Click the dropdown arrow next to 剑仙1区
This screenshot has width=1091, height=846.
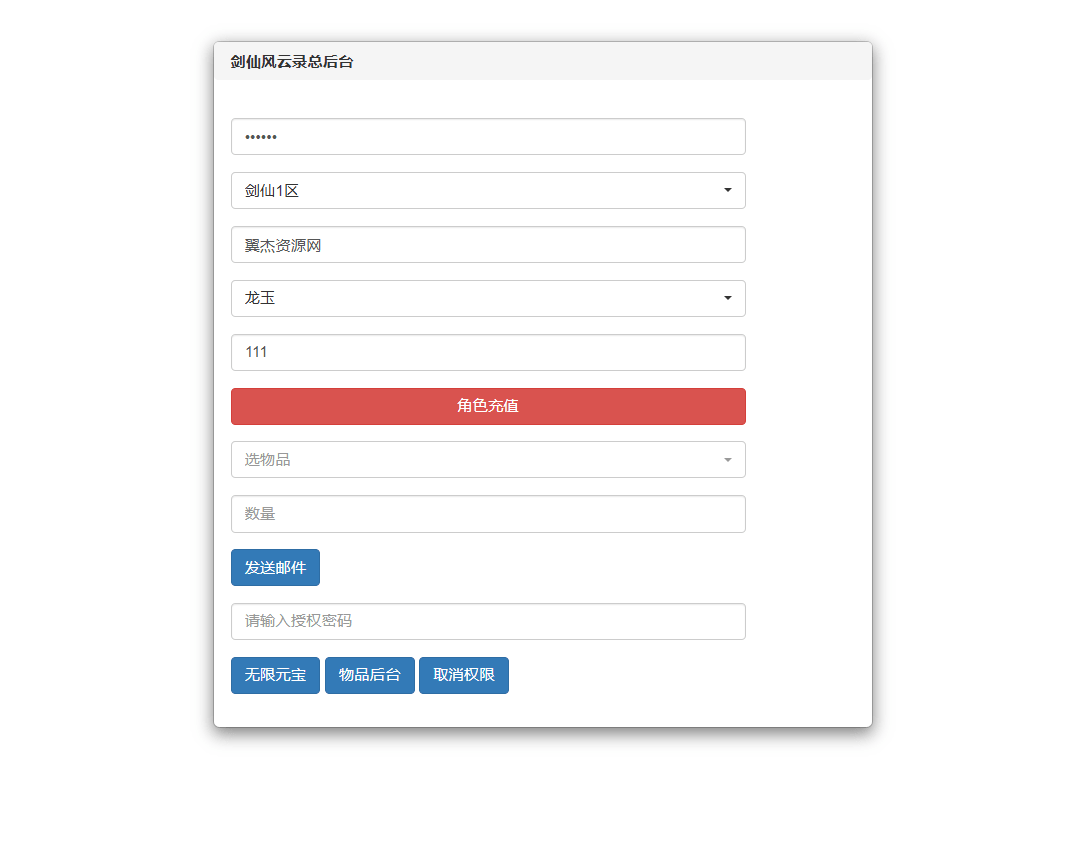tap(727, 190)
